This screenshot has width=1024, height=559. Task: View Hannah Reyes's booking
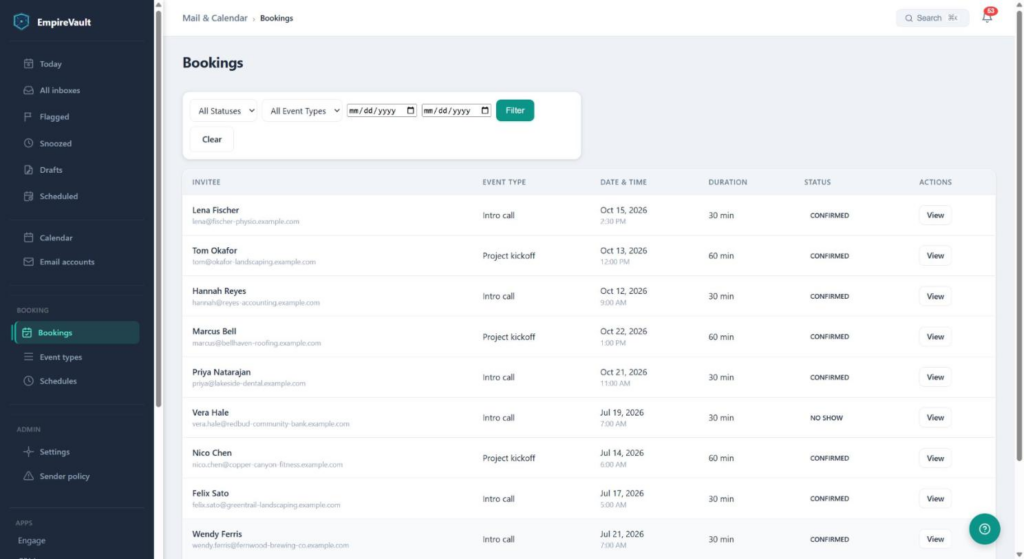coord(935,296)
